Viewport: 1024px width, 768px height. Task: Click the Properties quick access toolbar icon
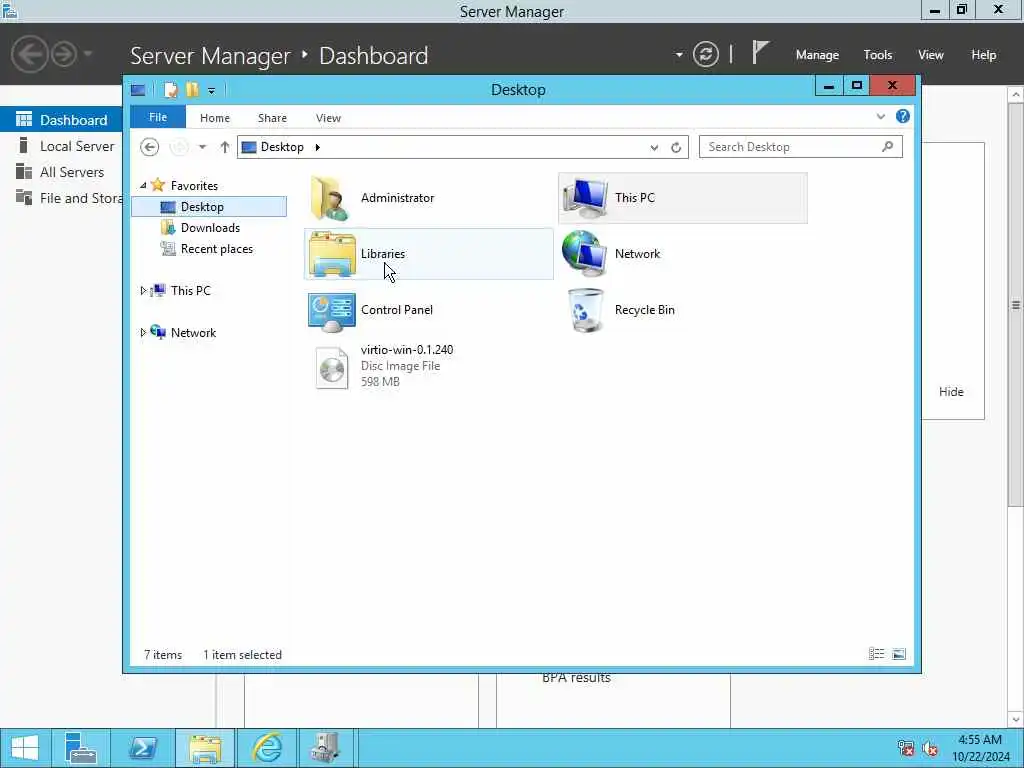(170, 89)
